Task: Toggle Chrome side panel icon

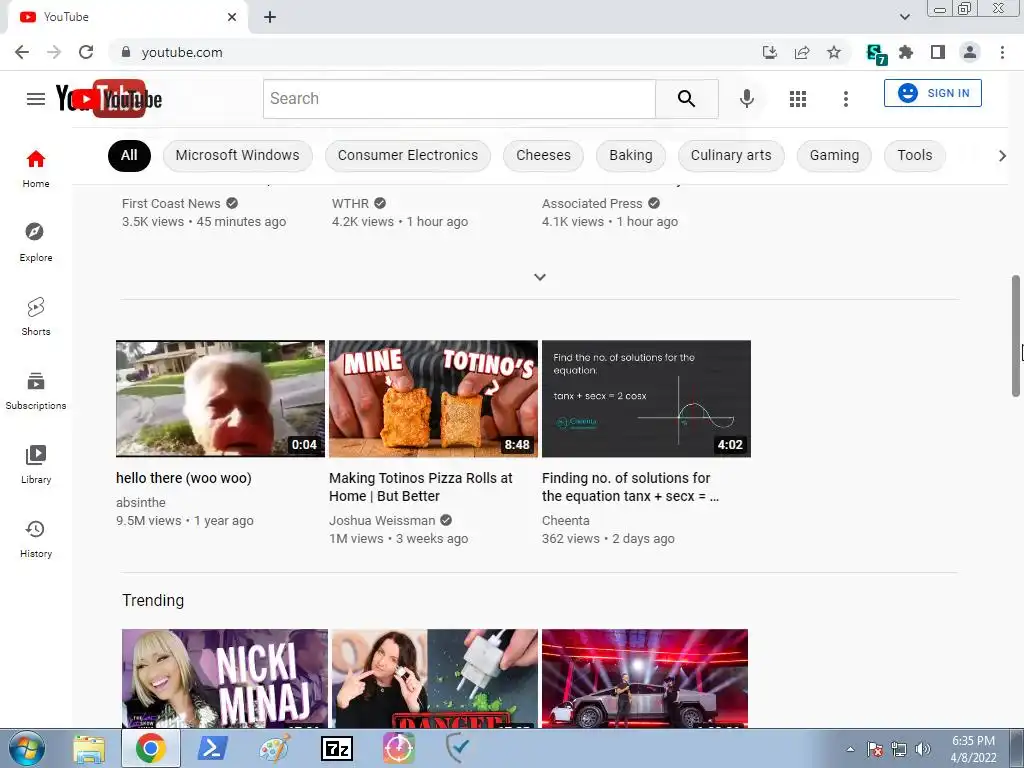Action: 938,52
